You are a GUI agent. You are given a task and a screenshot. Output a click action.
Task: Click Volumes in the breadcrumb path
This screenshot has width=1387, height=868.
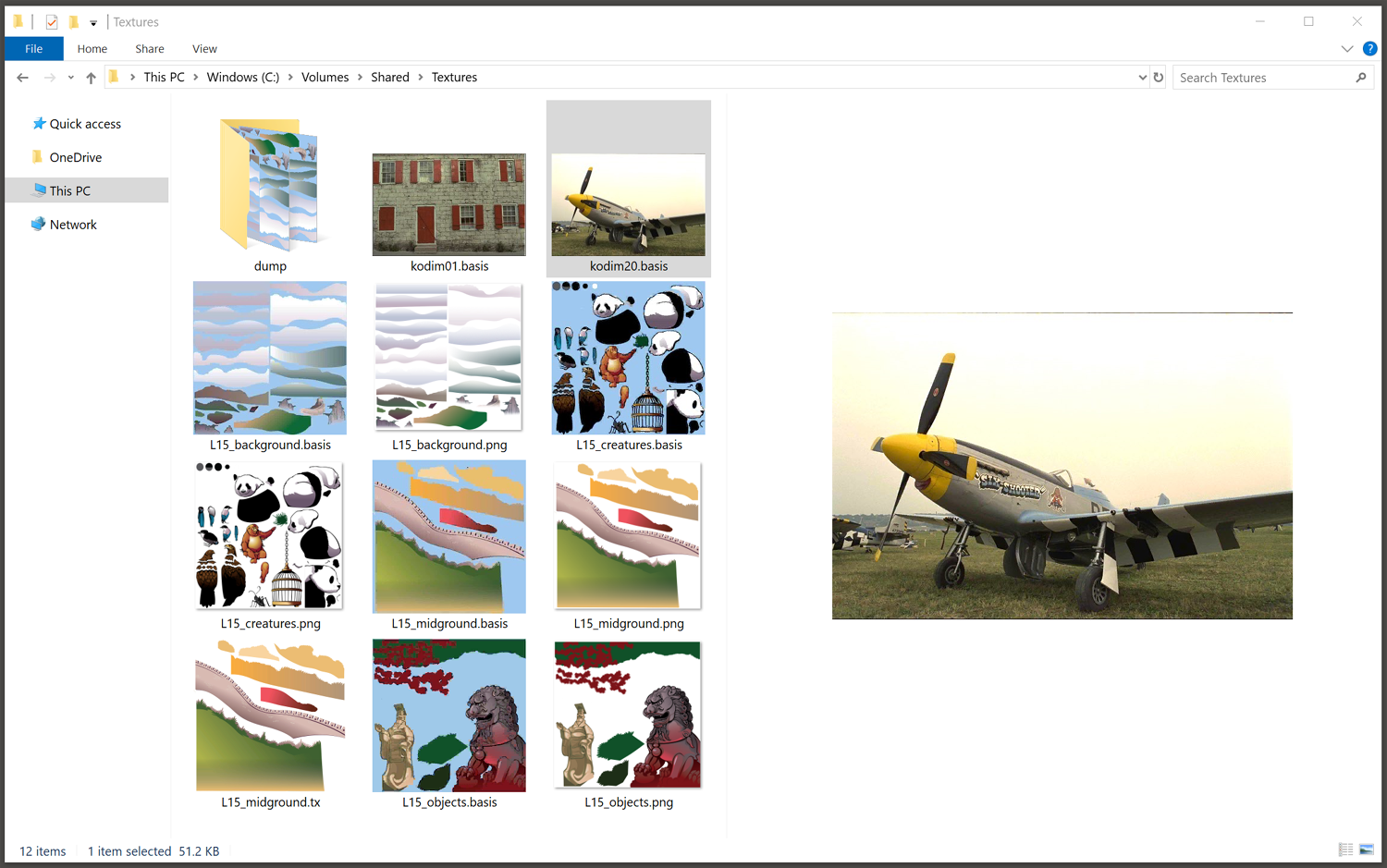point(325,78)
